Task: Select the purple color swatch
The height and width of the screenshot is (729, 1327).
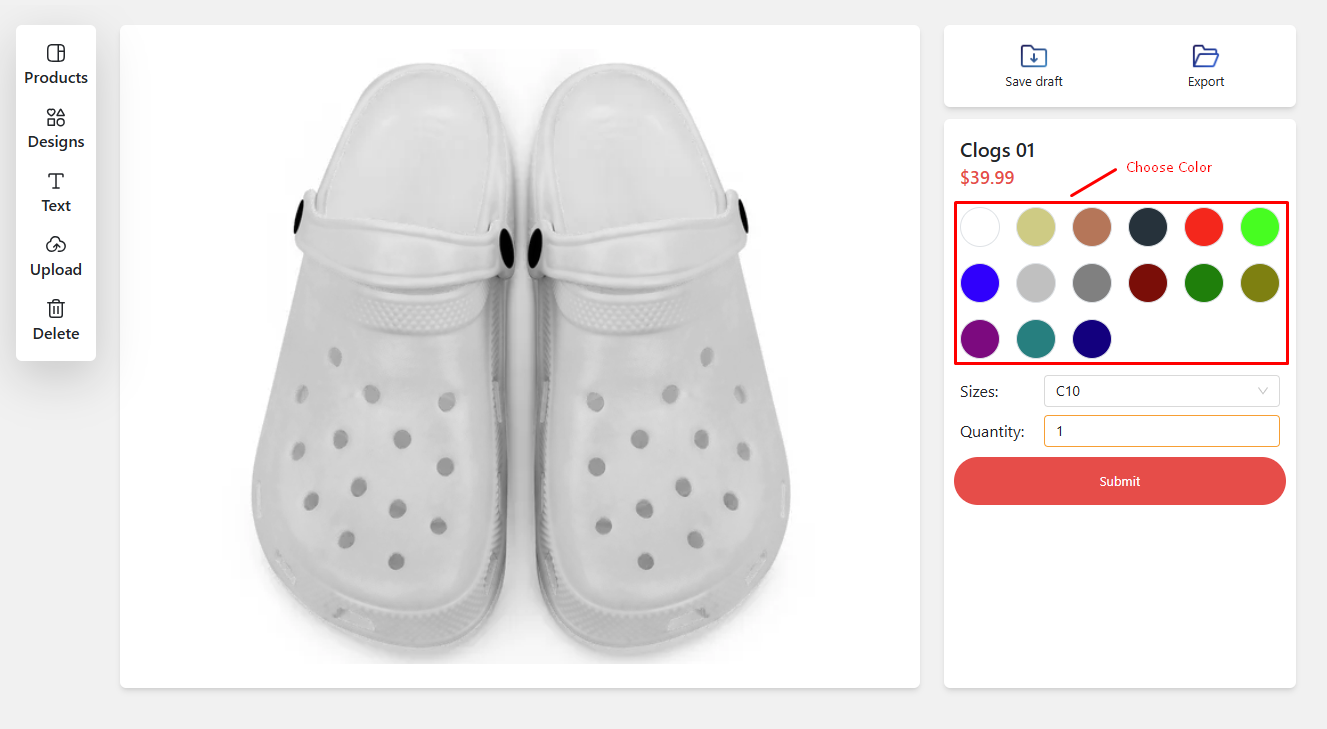Action: (x=980, y=339)
